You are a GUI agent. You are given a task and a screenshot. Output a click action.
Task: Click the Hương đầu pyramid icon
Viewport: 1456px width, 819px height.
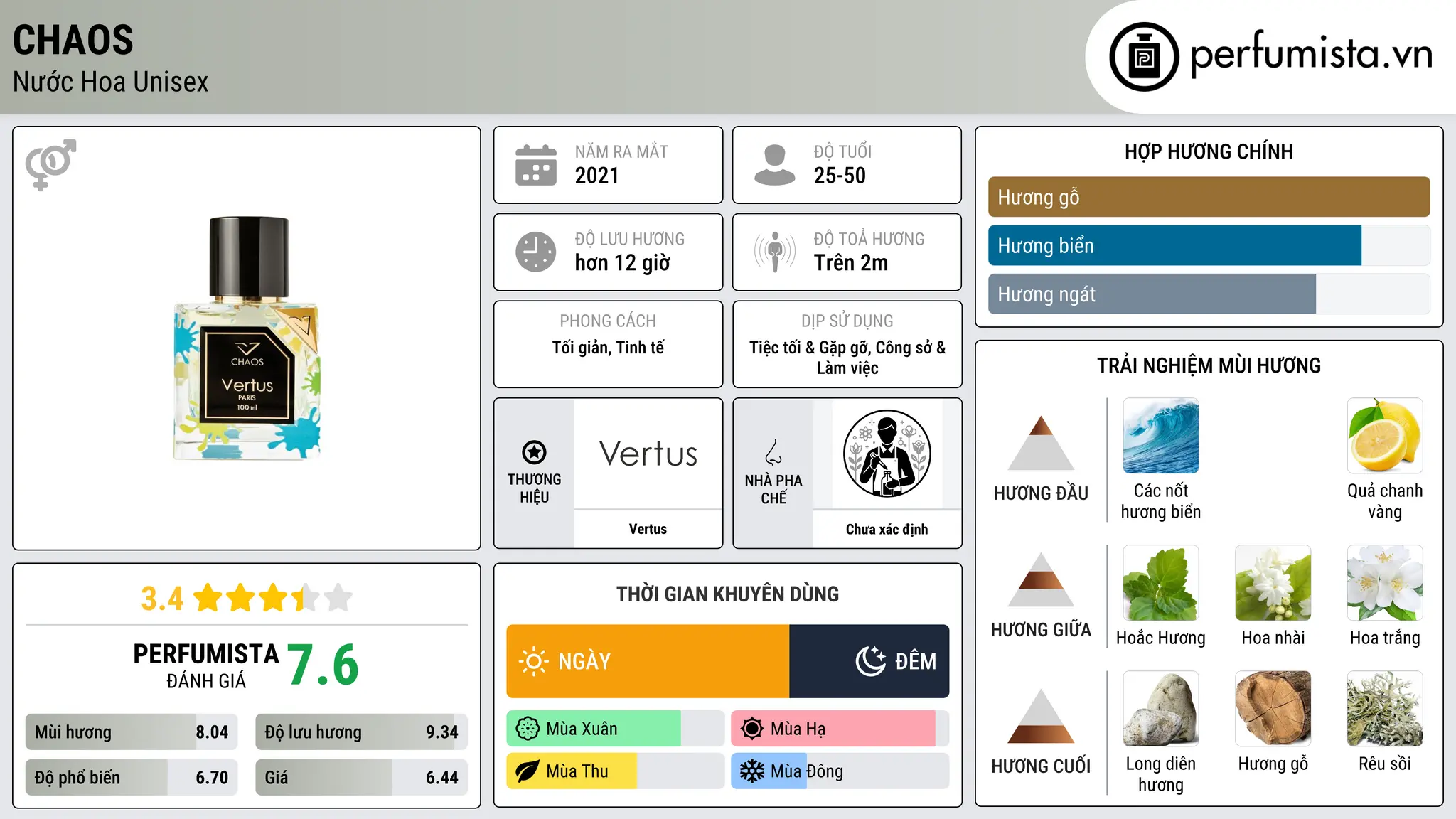point(1041,443)
